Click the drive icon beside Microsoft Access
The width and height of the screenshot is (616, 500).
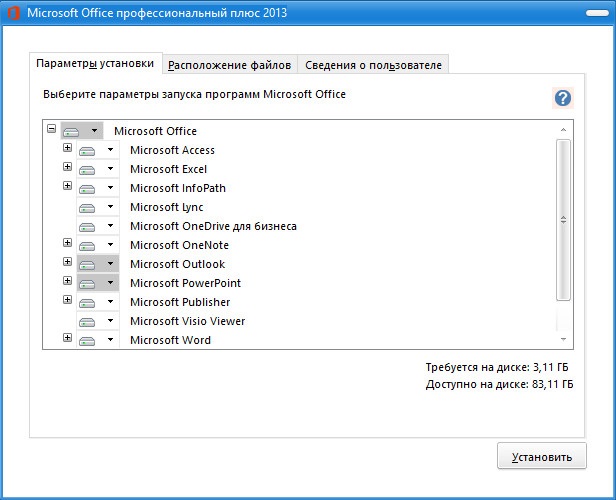[87, 150]
